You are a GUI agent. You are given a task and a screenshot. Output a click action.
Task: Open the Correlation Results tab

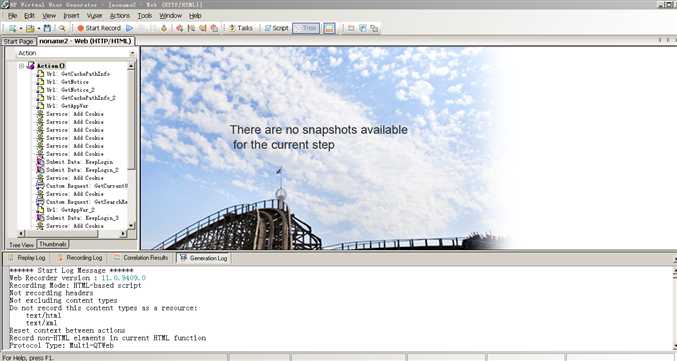pyautogui.click(x=141, y=258)
